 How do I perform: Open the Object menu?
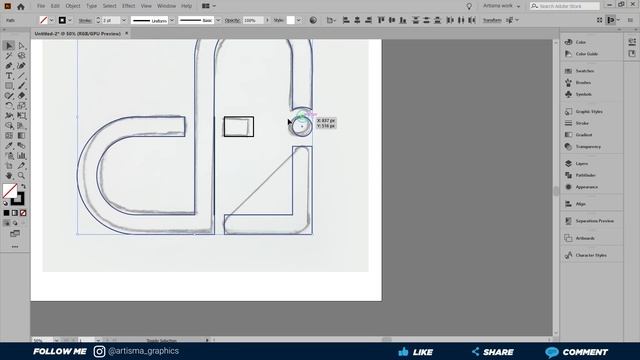click(x=73, y=6)
